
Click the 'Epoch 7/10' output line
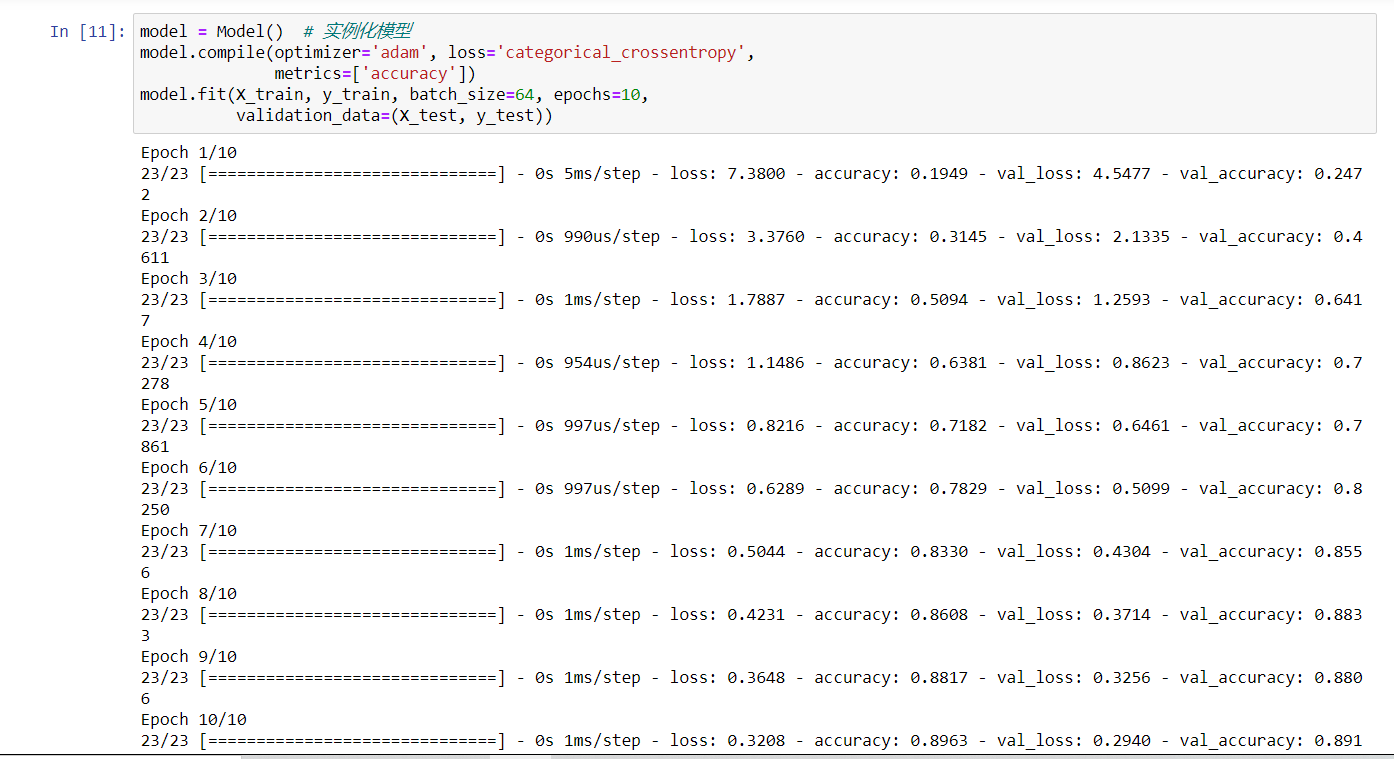[189, 531]
